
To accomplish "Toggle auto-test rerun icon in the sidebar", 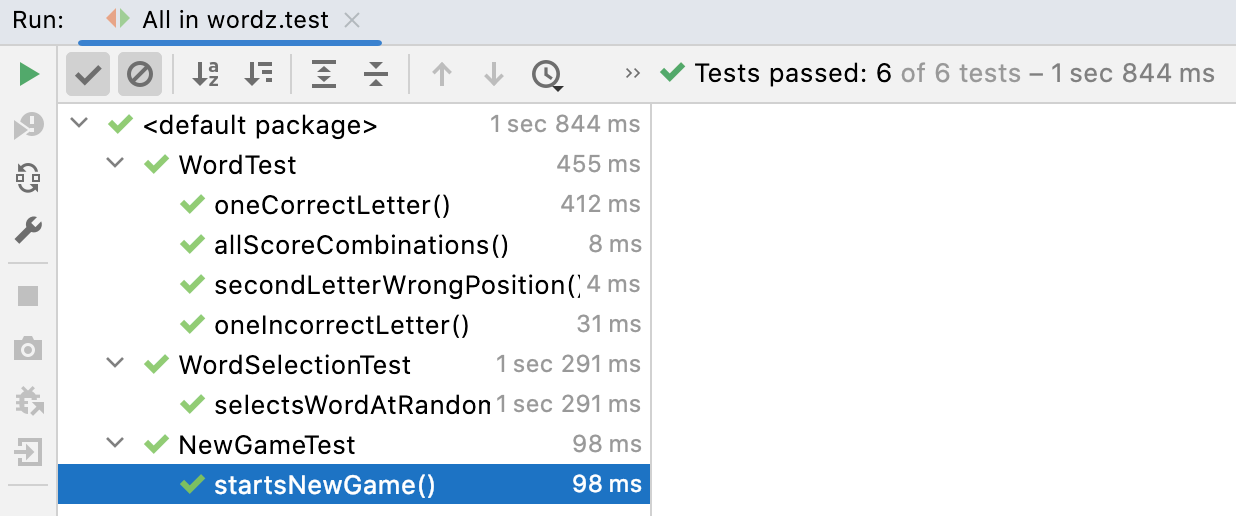I will 29,179.
